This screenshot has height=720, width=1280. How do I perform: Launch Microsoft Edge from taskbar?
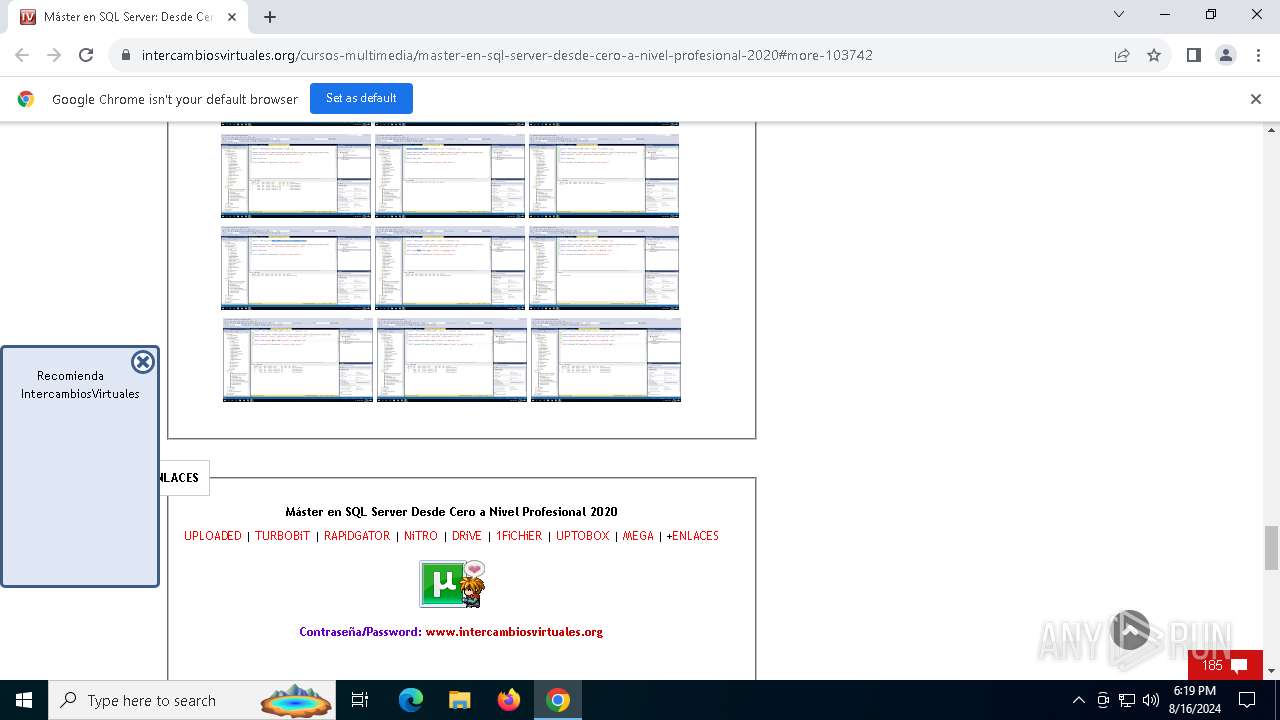click(411, 700)
